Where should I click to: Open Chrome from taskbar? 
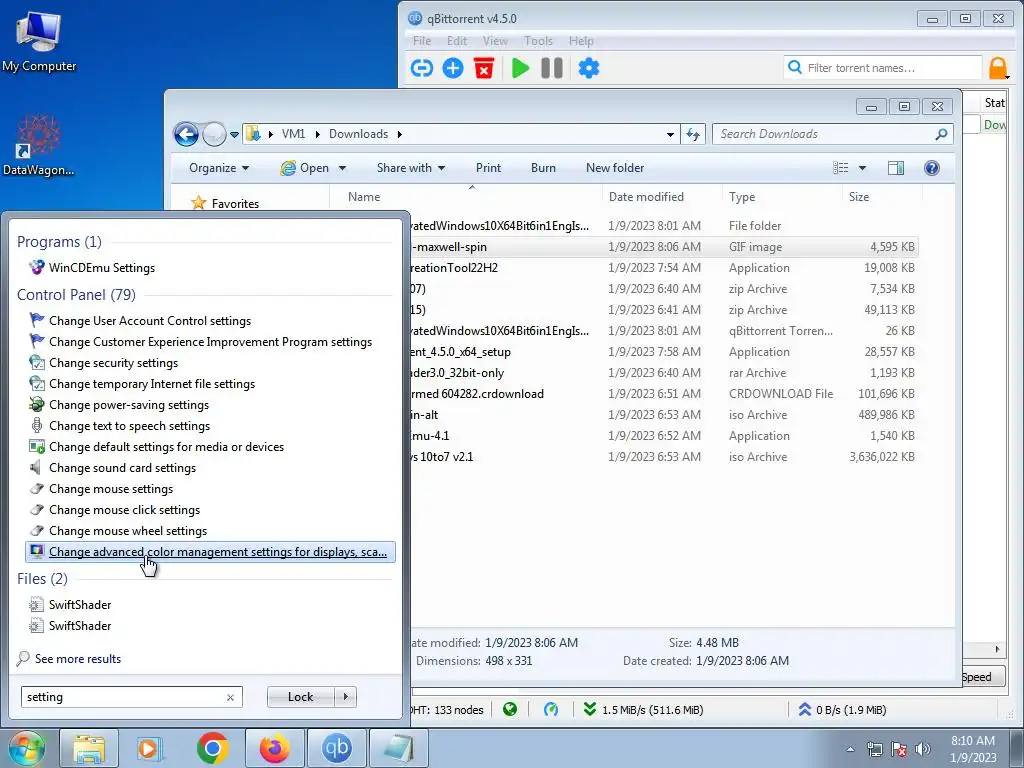click(x=212, y=748)
